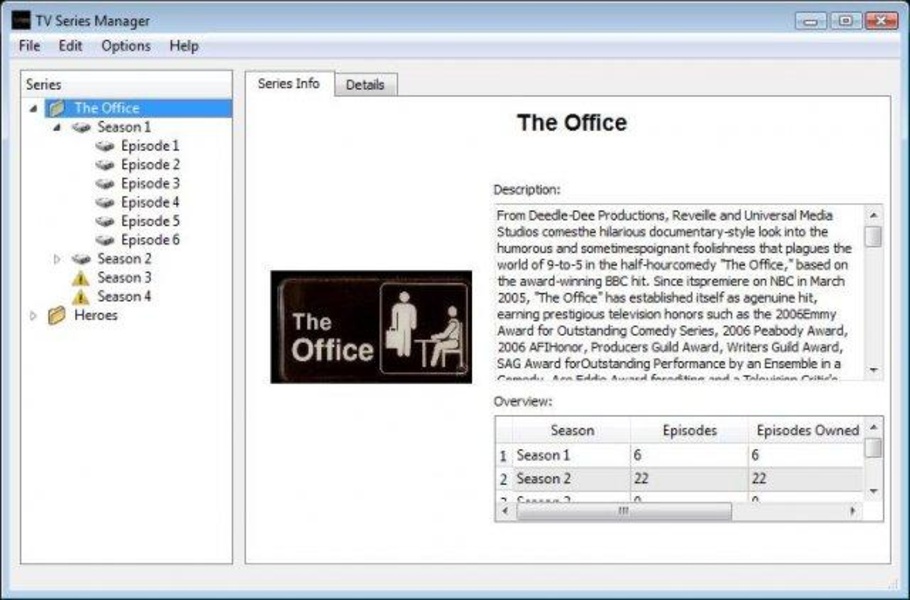
Task: Click the Description scrollbar thumb
Action: click(873, 237)
